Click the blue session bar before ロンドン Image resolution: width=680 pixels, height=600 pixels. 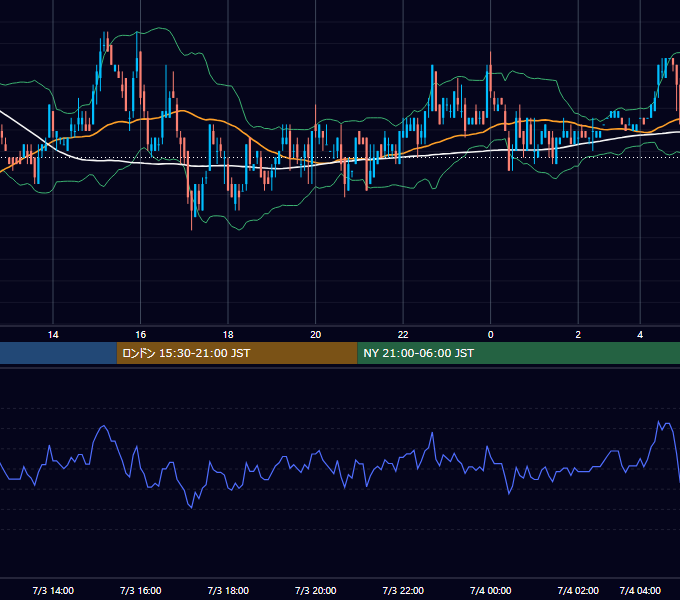(58, 353)
